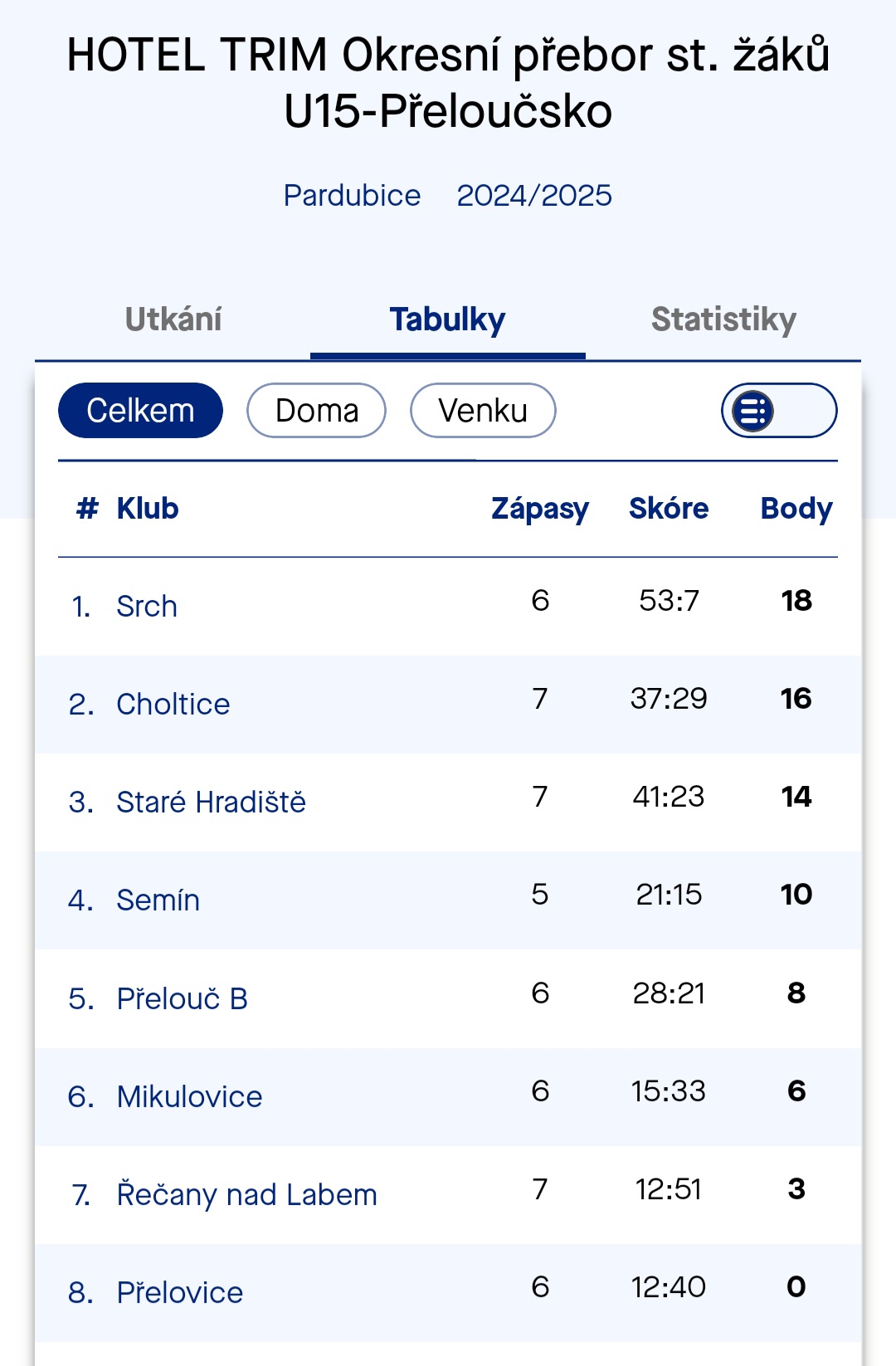Click the Body column header
Screen dimensions: 896x1366
coord(796,508)
